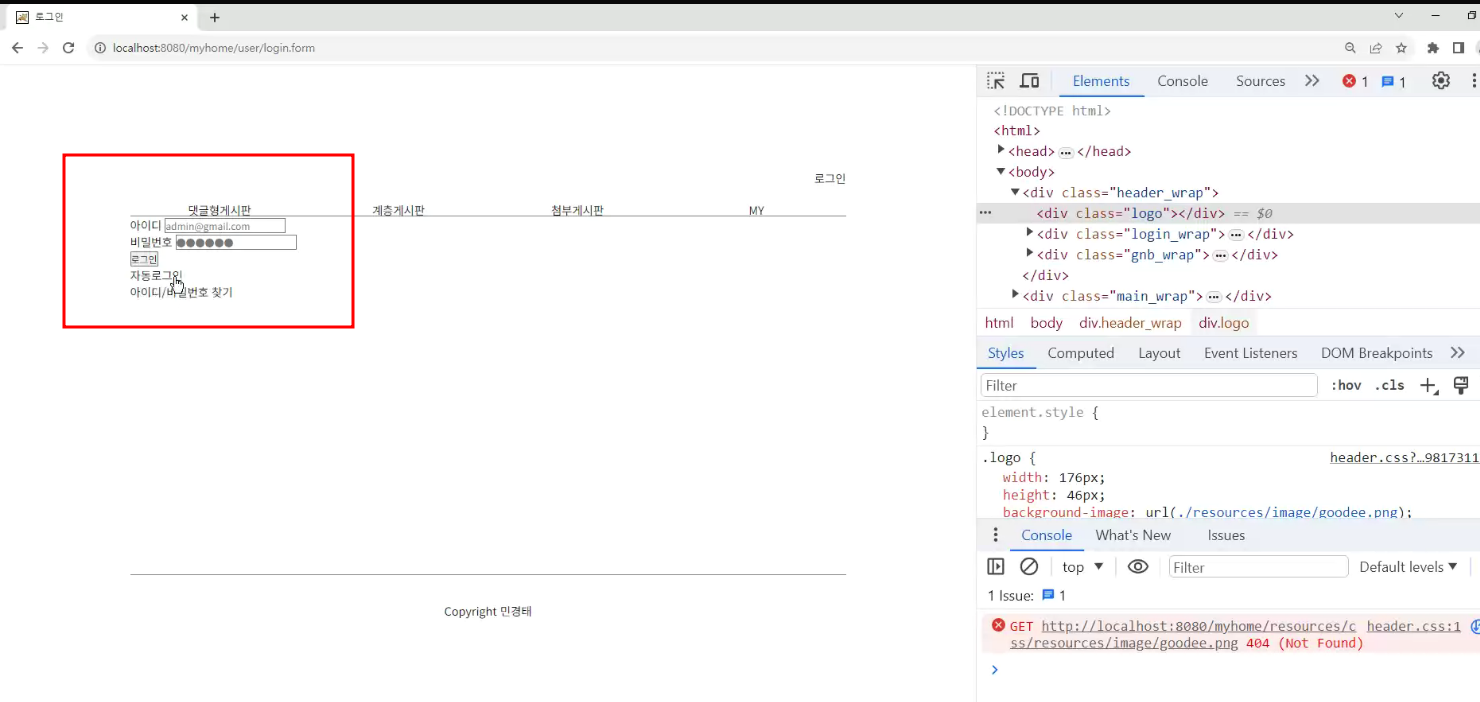Switch to the Issues drawer tab
Viewport: 1480px width, 702px height.
pos(1226,535)
